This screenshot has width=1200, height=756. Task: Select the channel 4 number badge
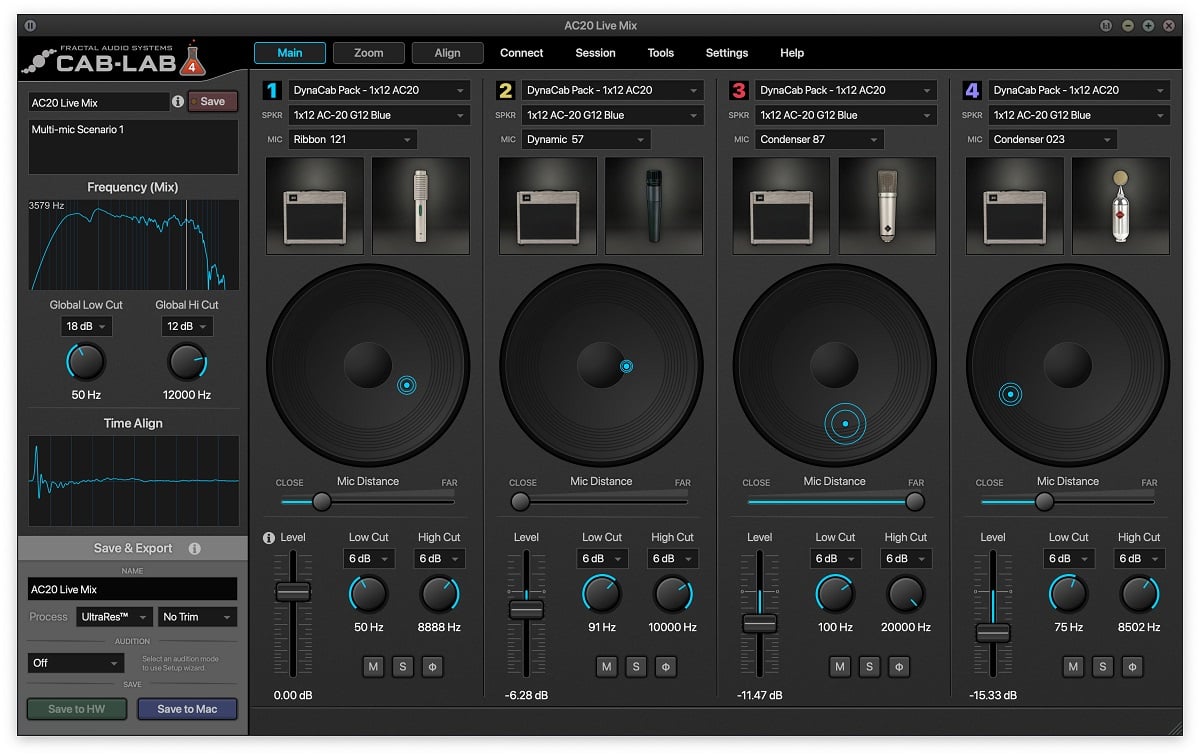[x=972, y=91]
